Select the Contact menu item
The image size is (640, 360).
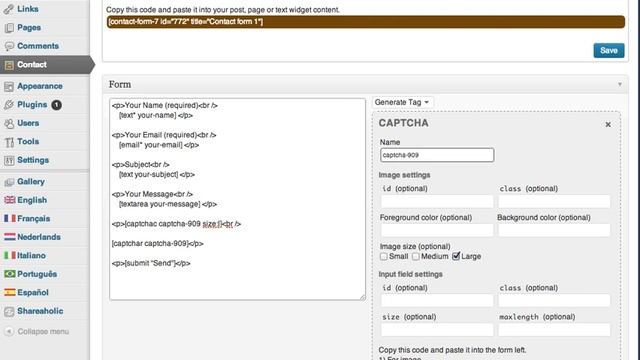click(32, 64)
